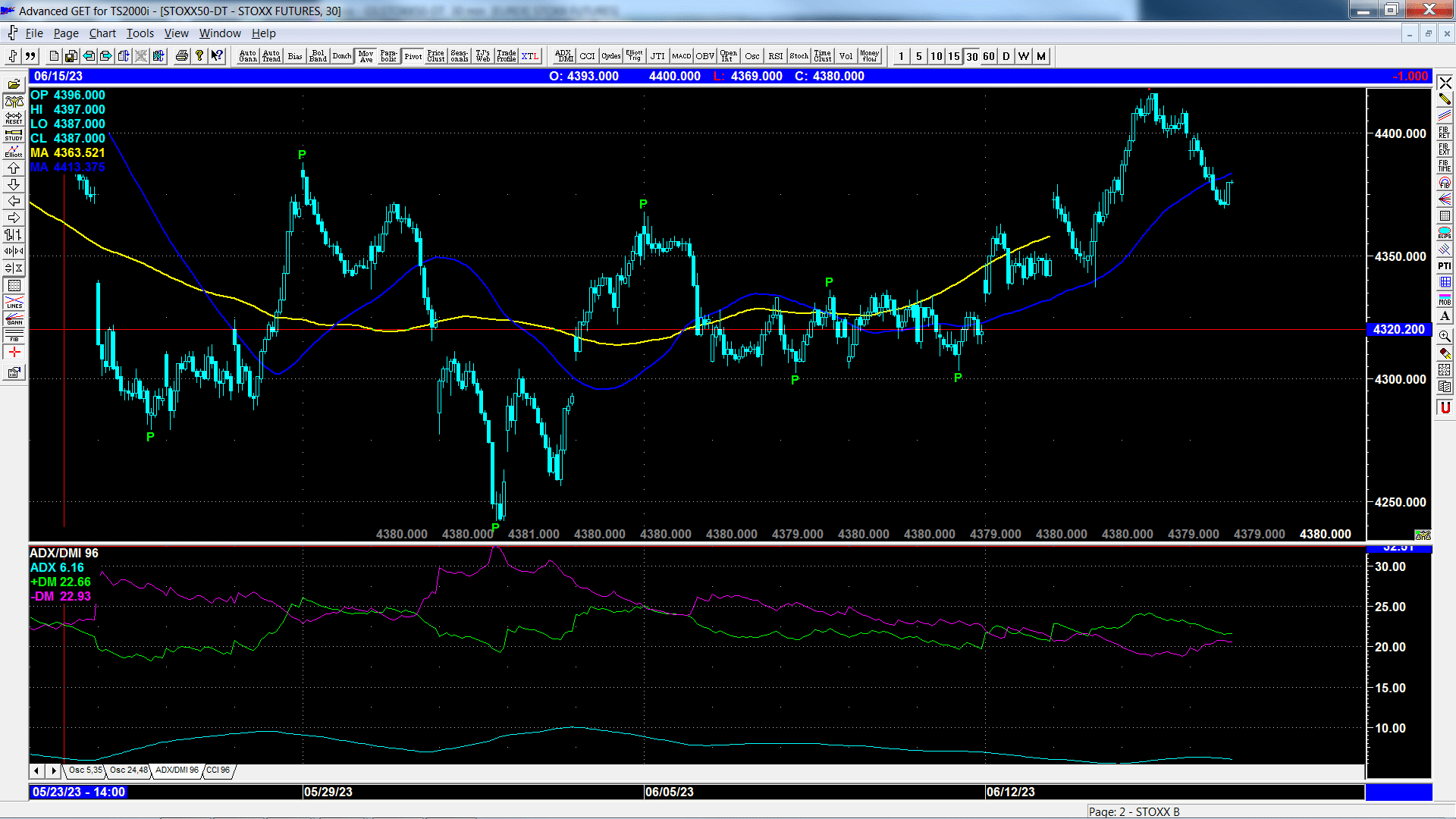Click the PTI tool icon
The height and width of the screenshot is (819, 1456).
[1445, 266]
